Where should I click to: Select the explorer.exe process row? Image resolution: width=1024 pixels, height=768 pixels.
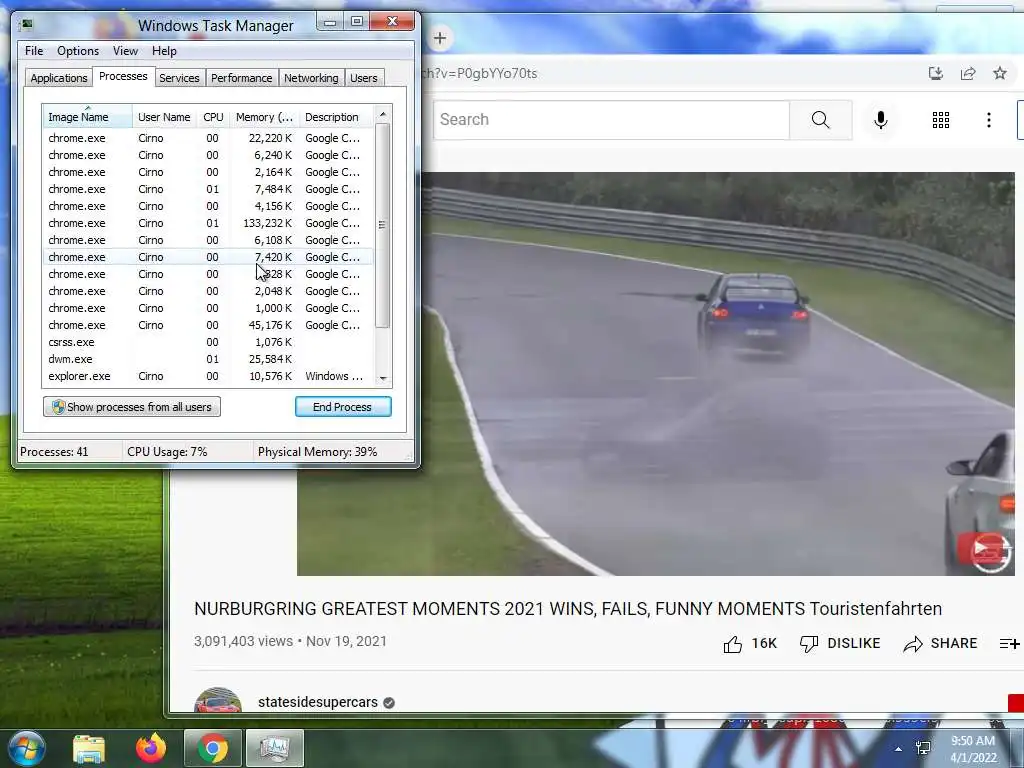pyautogui.click(x=208, y=376)
